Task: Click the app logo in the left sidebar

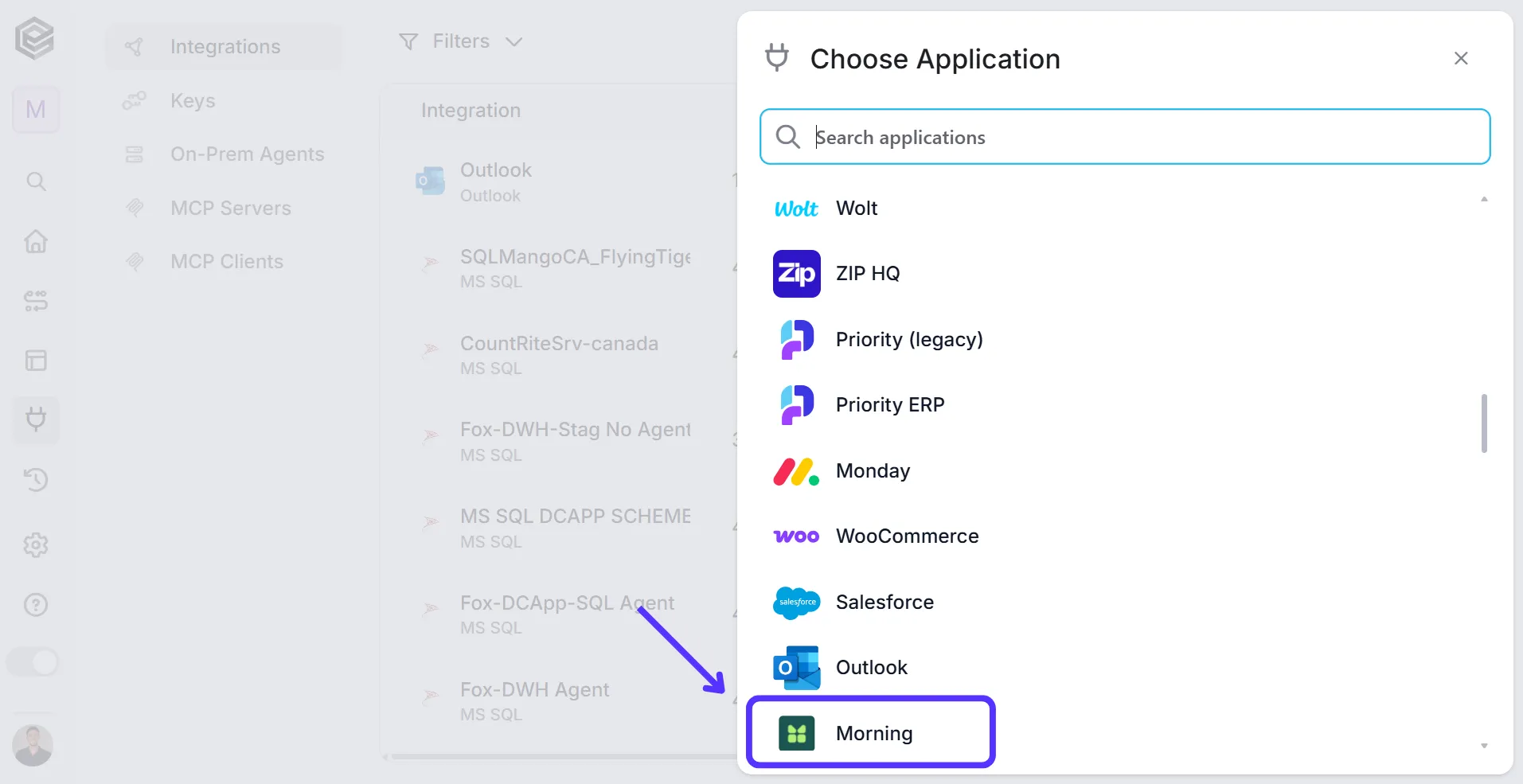Action: tap(35, 39)
